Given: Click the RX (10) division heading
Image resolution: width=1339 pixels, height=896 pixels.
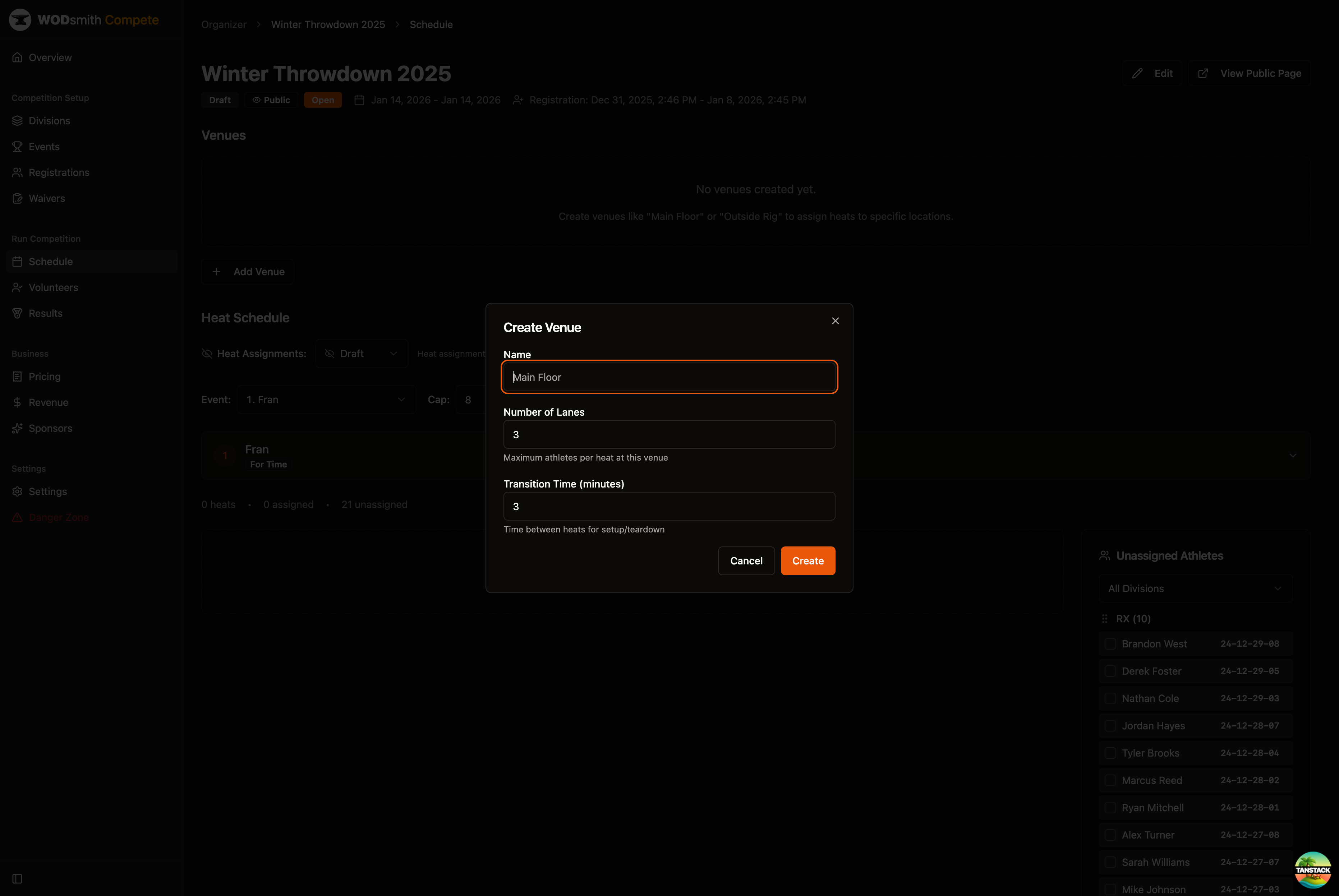Looking at the screenshot, I should (1133, 619).
